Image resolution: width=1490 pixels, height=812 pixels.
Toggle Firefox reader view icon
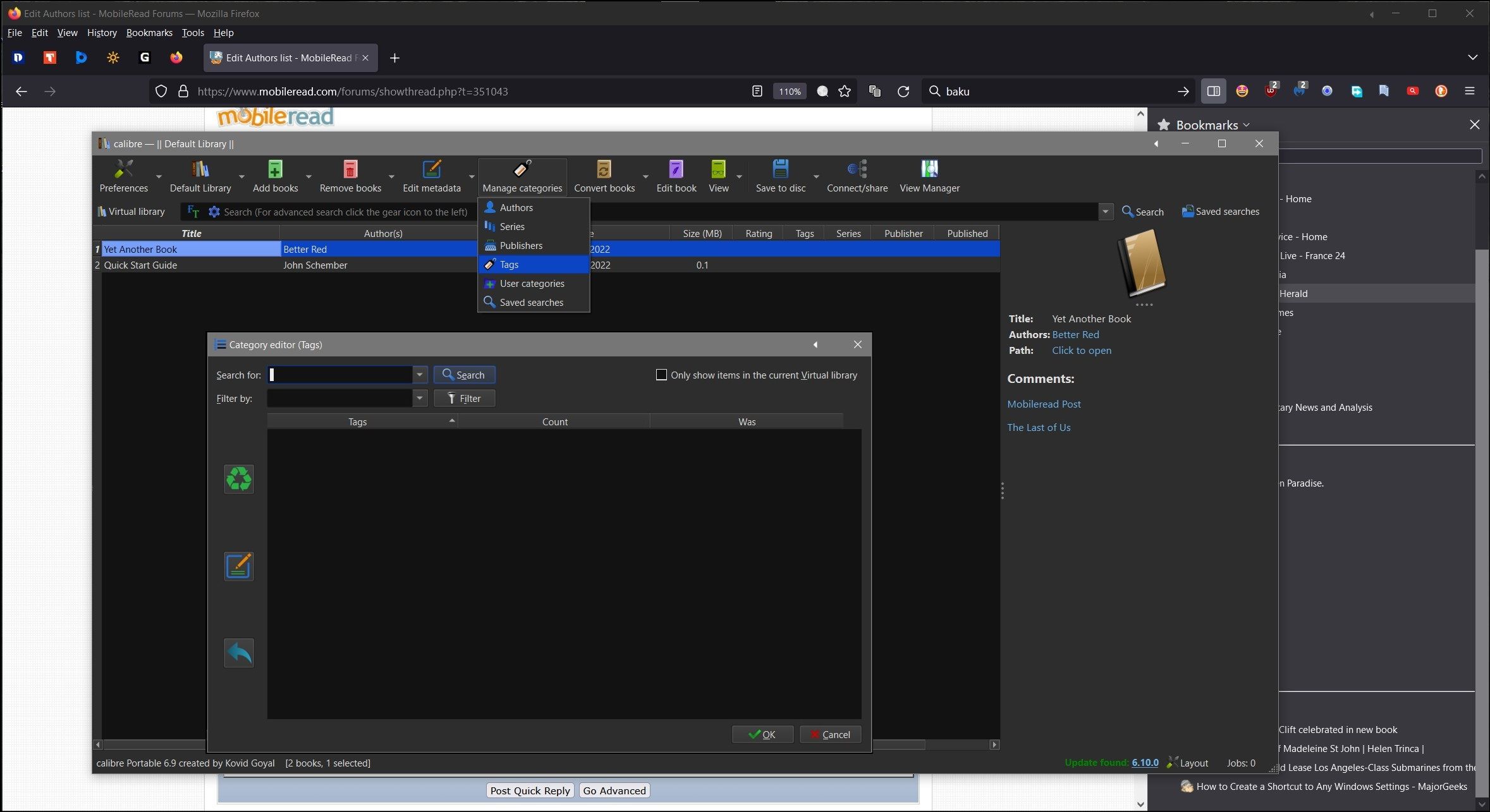(x=757, y=91)
